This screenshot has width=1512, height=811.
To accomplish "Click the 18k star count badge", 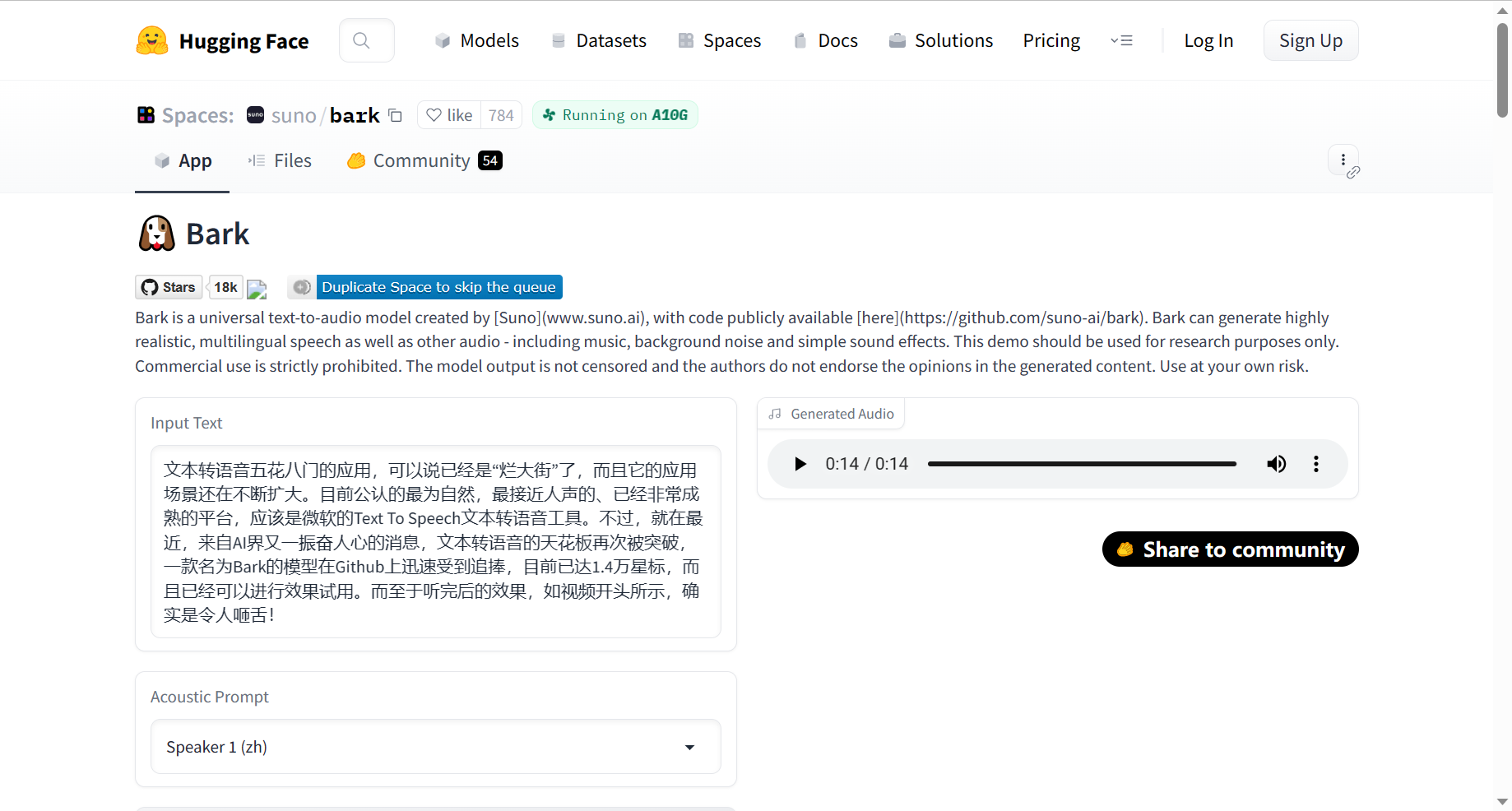I will tap(225, 287).
